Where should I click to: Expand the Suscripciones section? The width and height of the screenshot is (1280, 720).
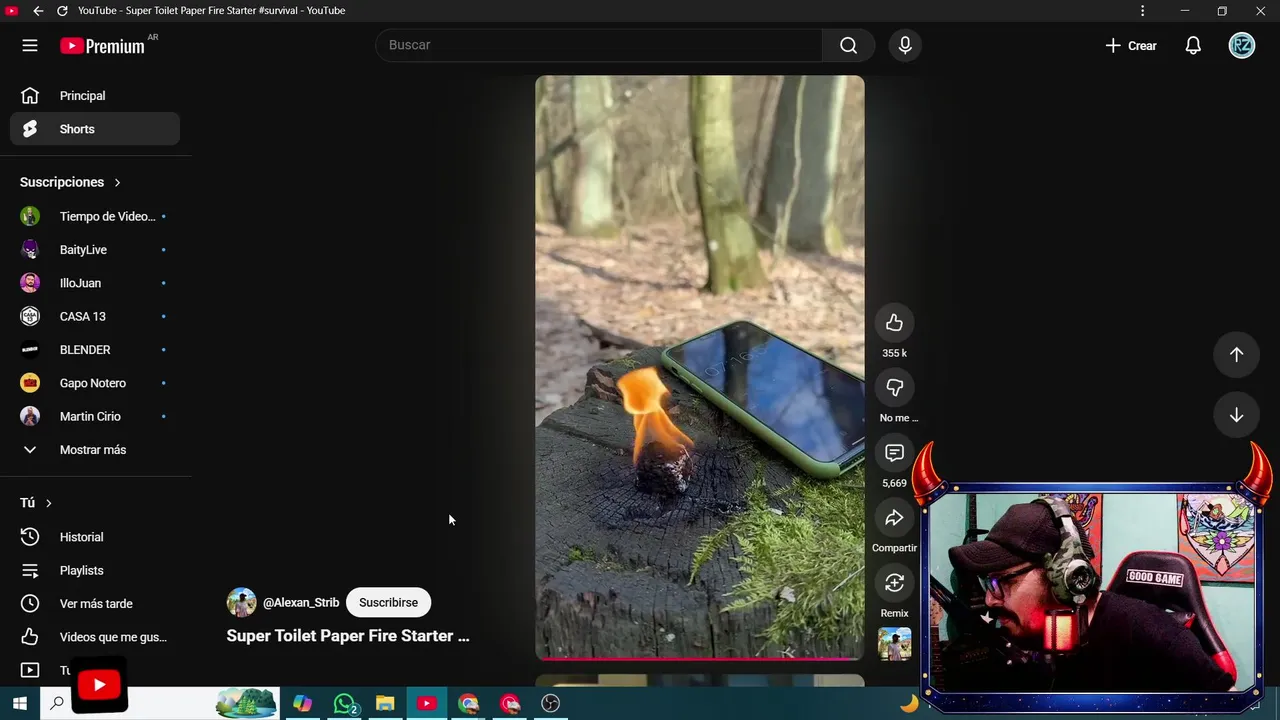(71, 182)
